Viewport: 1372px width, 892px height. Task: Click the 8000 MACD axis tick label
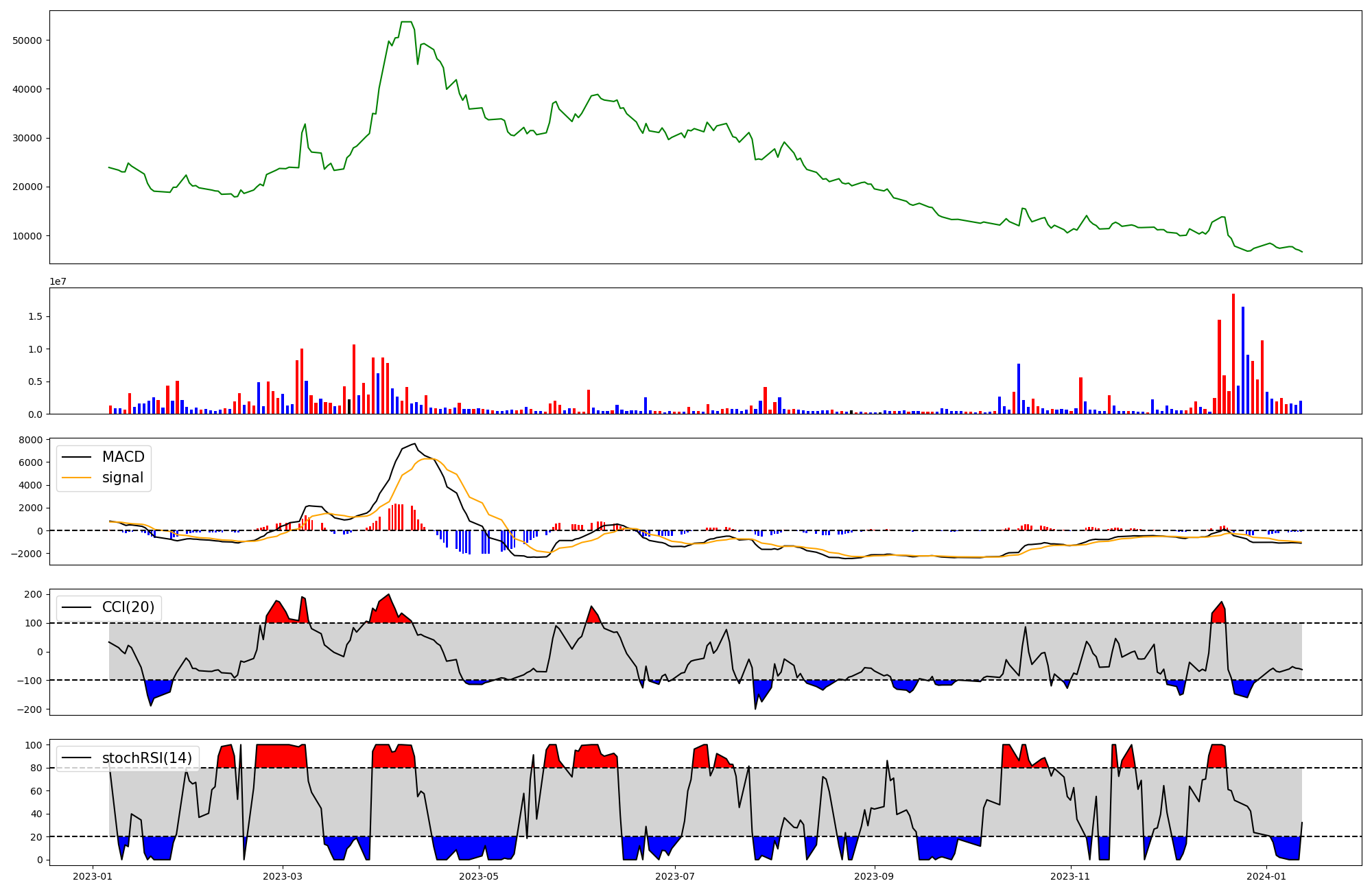click(32, 440)
